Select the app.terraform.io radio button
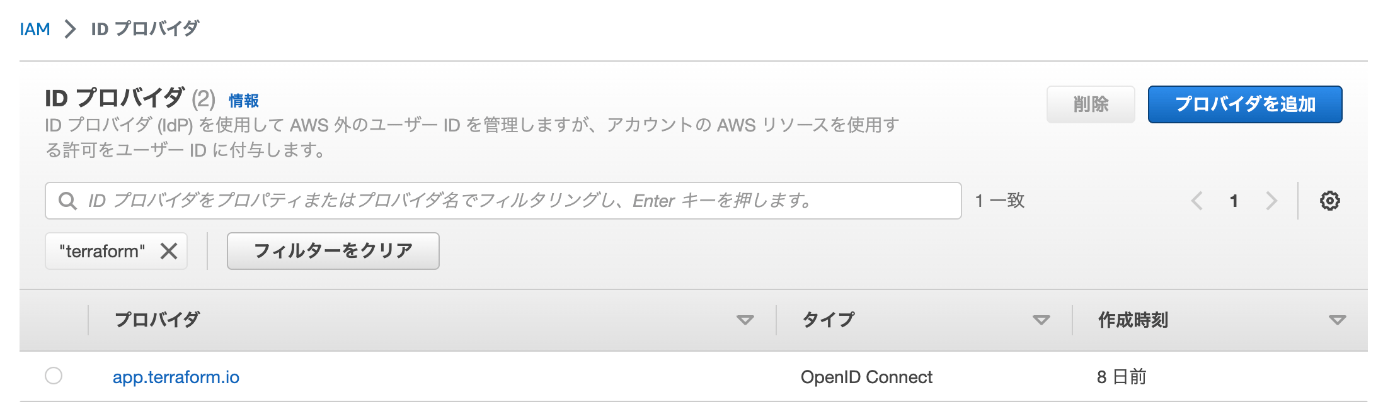The height and width of the screenshot is (402, 1400). (x=54, y=376)
